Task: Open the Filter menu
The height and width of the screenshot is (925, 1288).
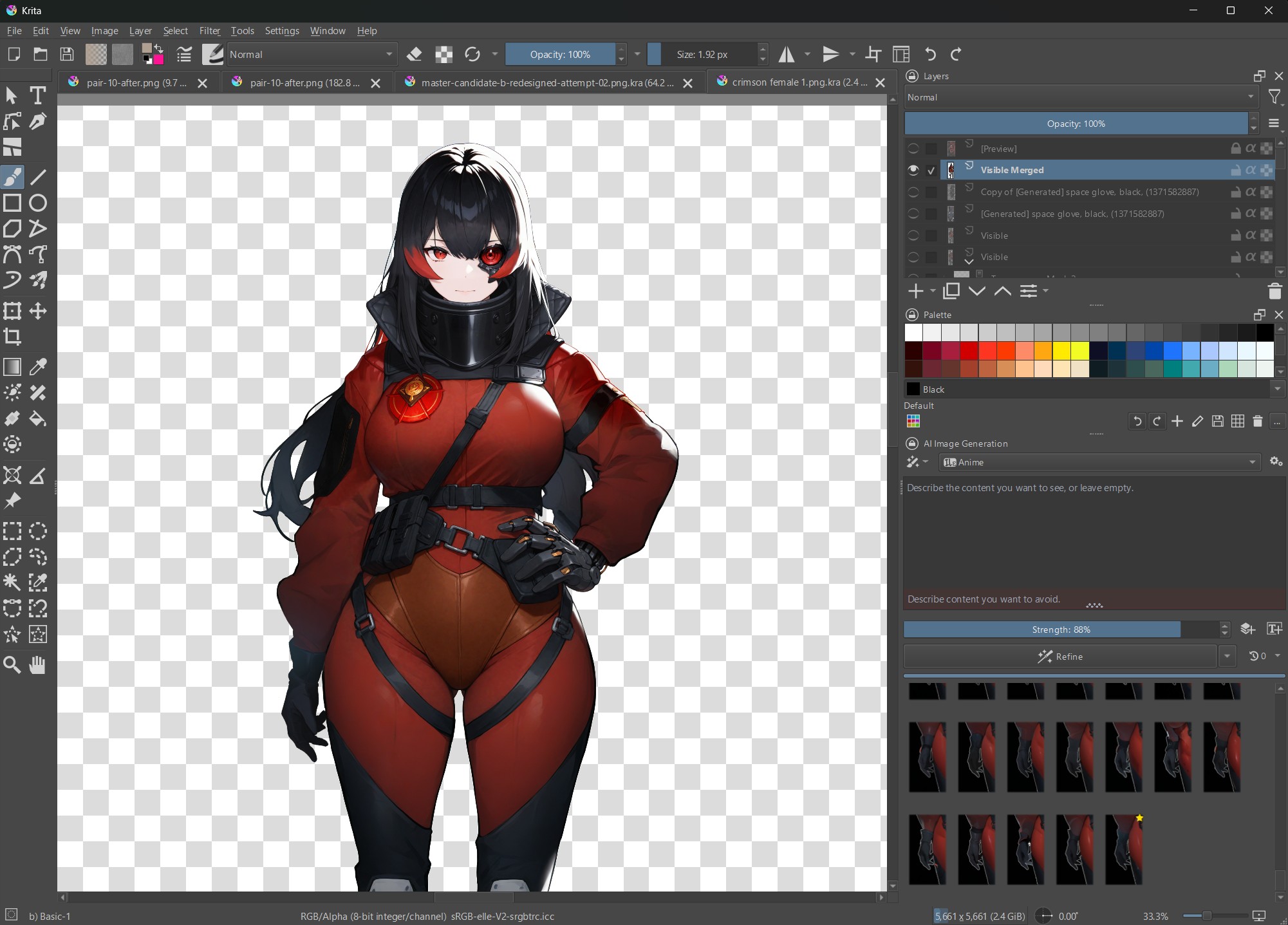Action: pos(209,31)
